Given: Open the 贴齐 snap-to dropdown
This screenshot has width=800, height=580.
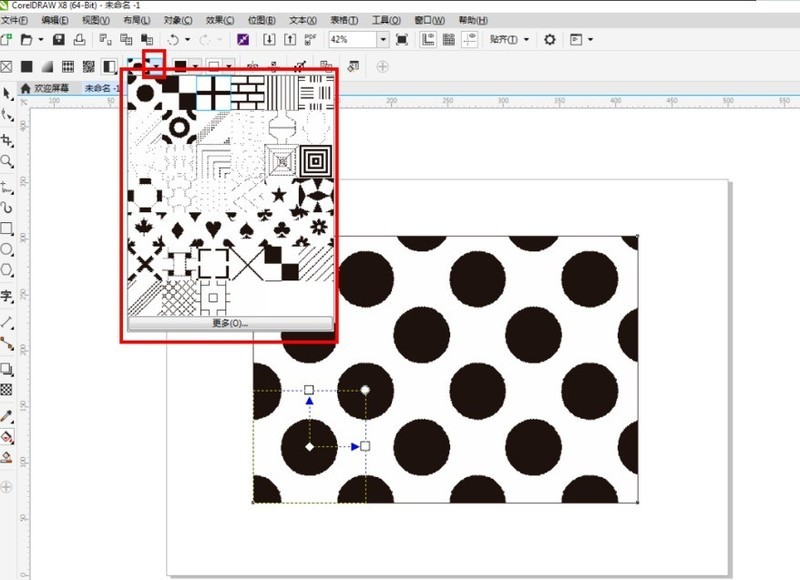Looking at the screenshot, I should point(510,39).
